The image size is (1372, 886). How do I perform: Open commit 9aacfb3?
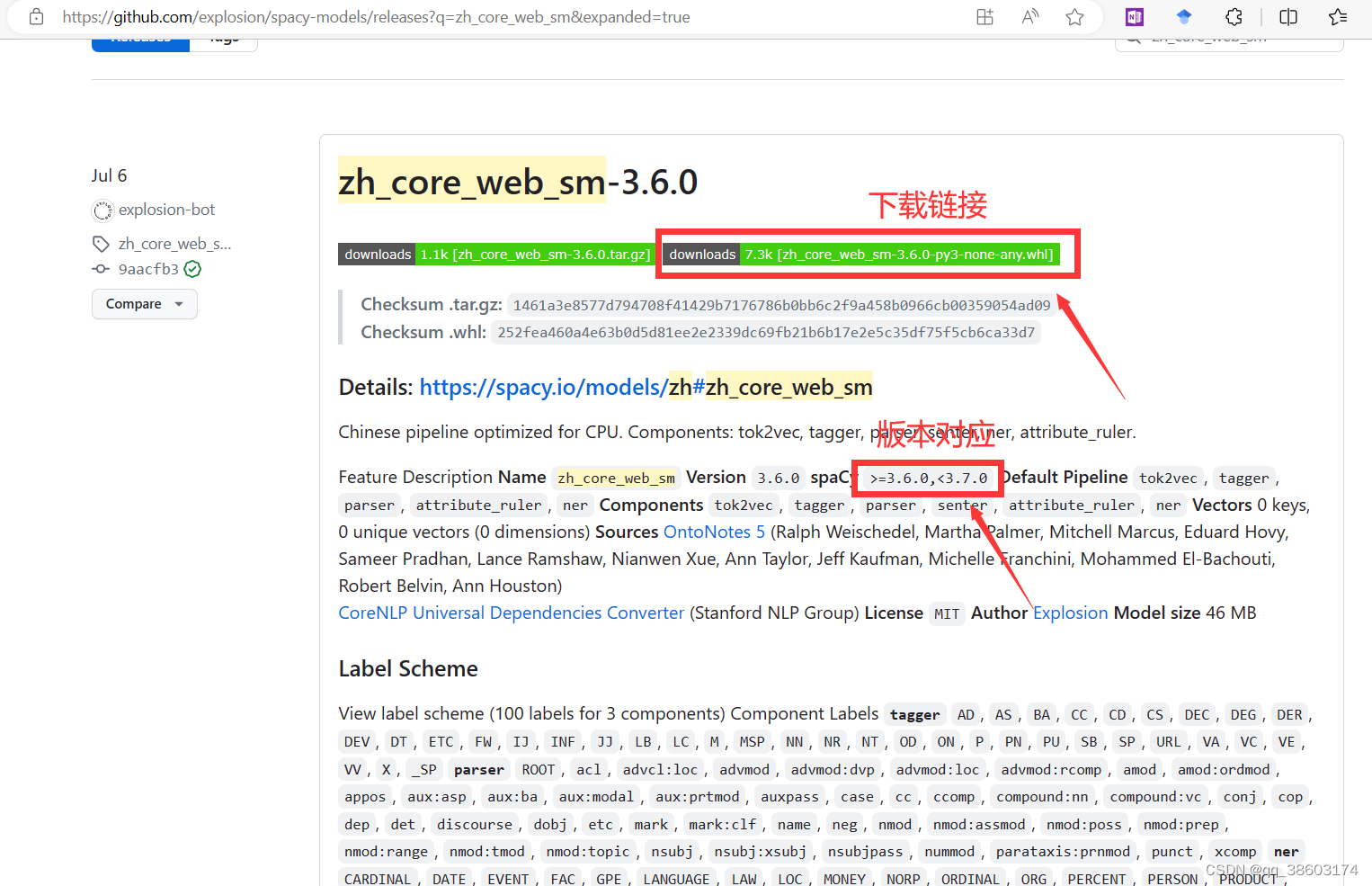(x=148, y=269)
